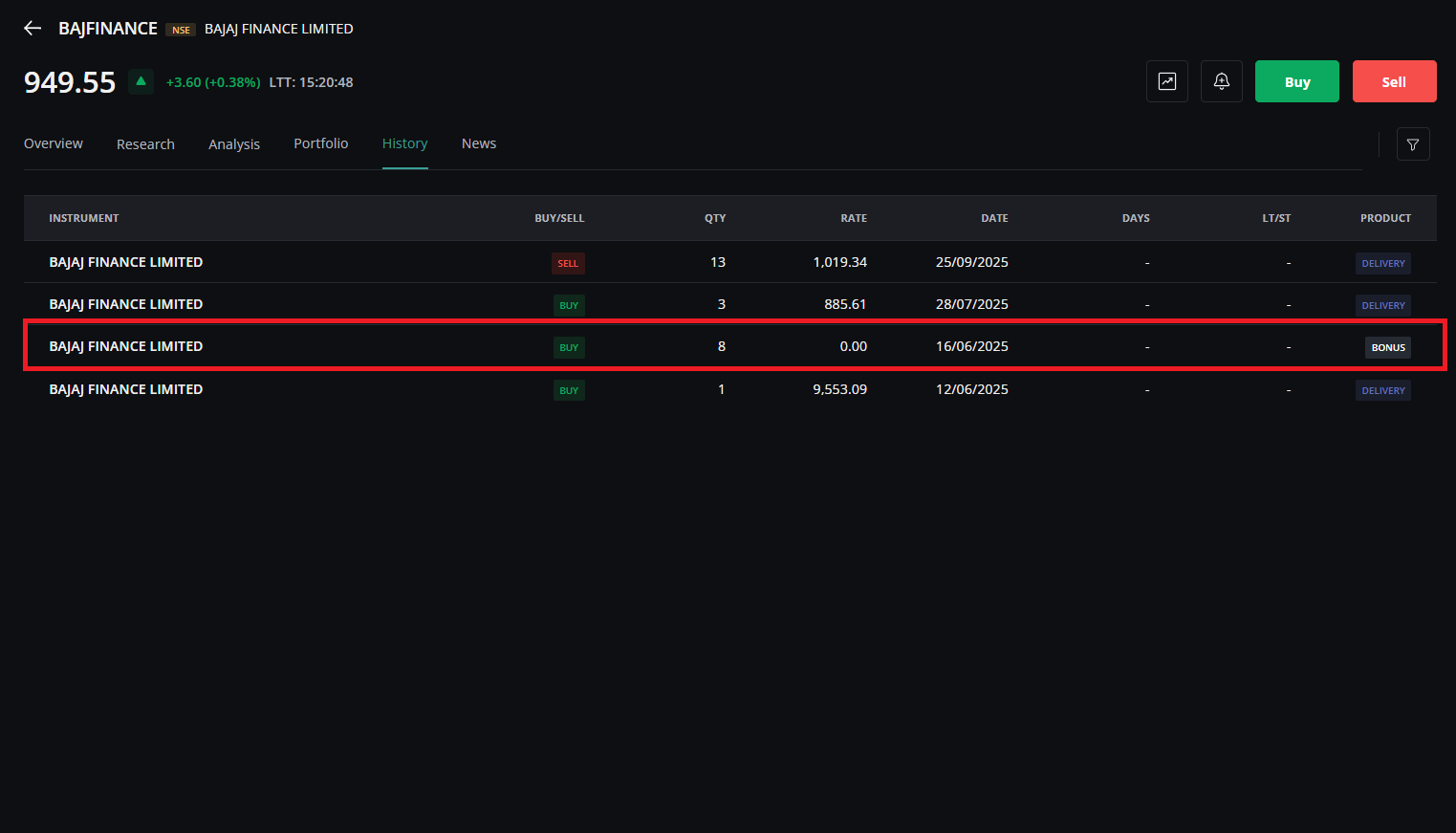Click the BONUS product tag
This screenshot has height=833, width=1456.
[x=1387, y=348]
